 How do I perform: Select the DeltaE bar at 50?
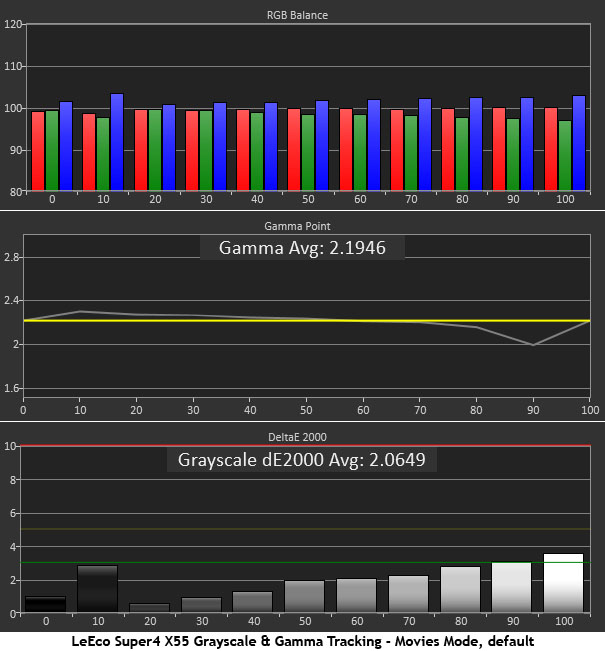303,596
